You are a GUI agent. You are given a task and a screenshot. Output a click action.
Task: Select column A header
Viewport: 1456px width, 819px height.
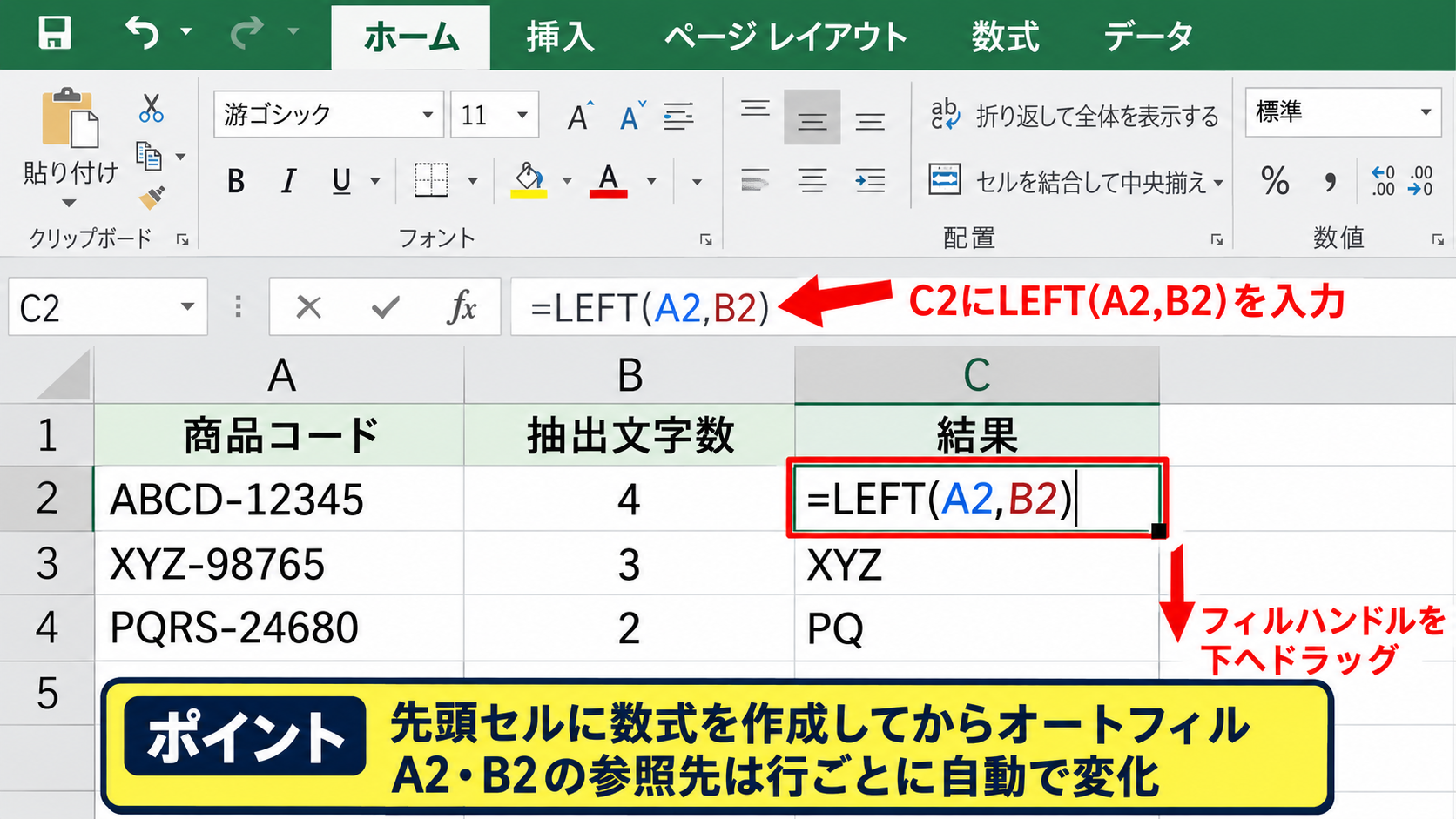coord(280,375)
